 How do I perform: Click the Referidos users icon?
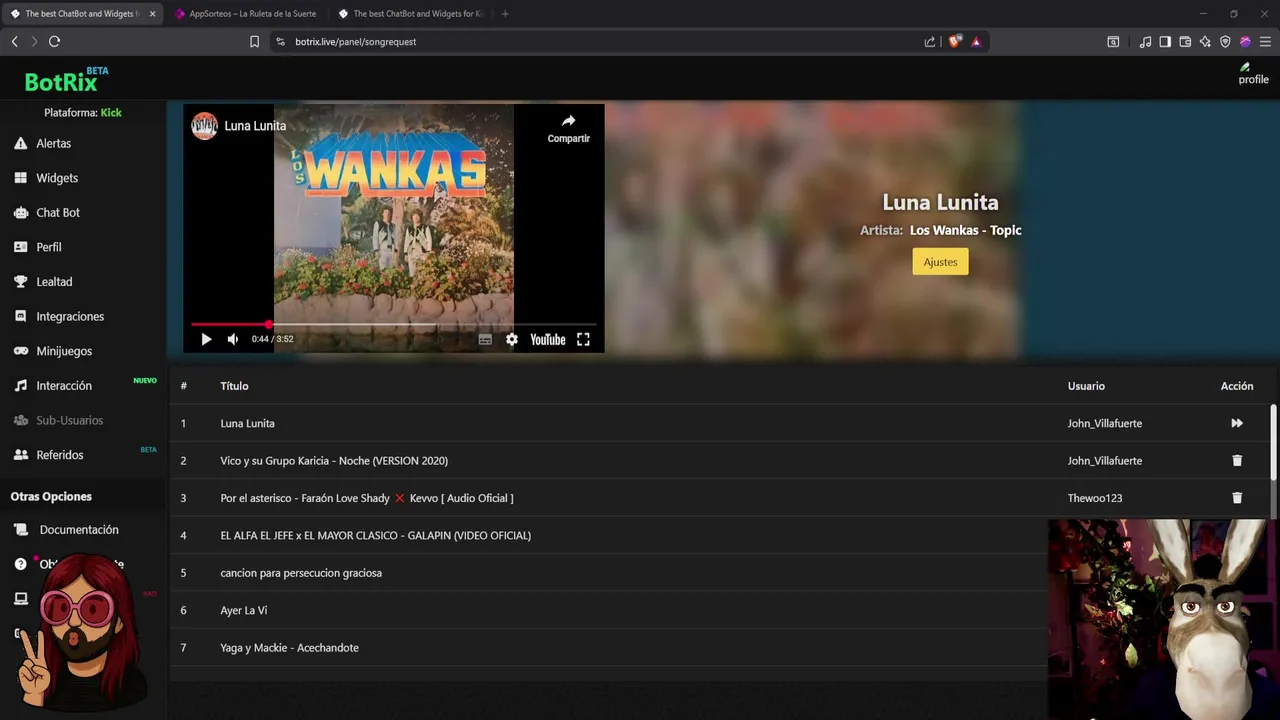pyautogui.click(x=20, y=455)
